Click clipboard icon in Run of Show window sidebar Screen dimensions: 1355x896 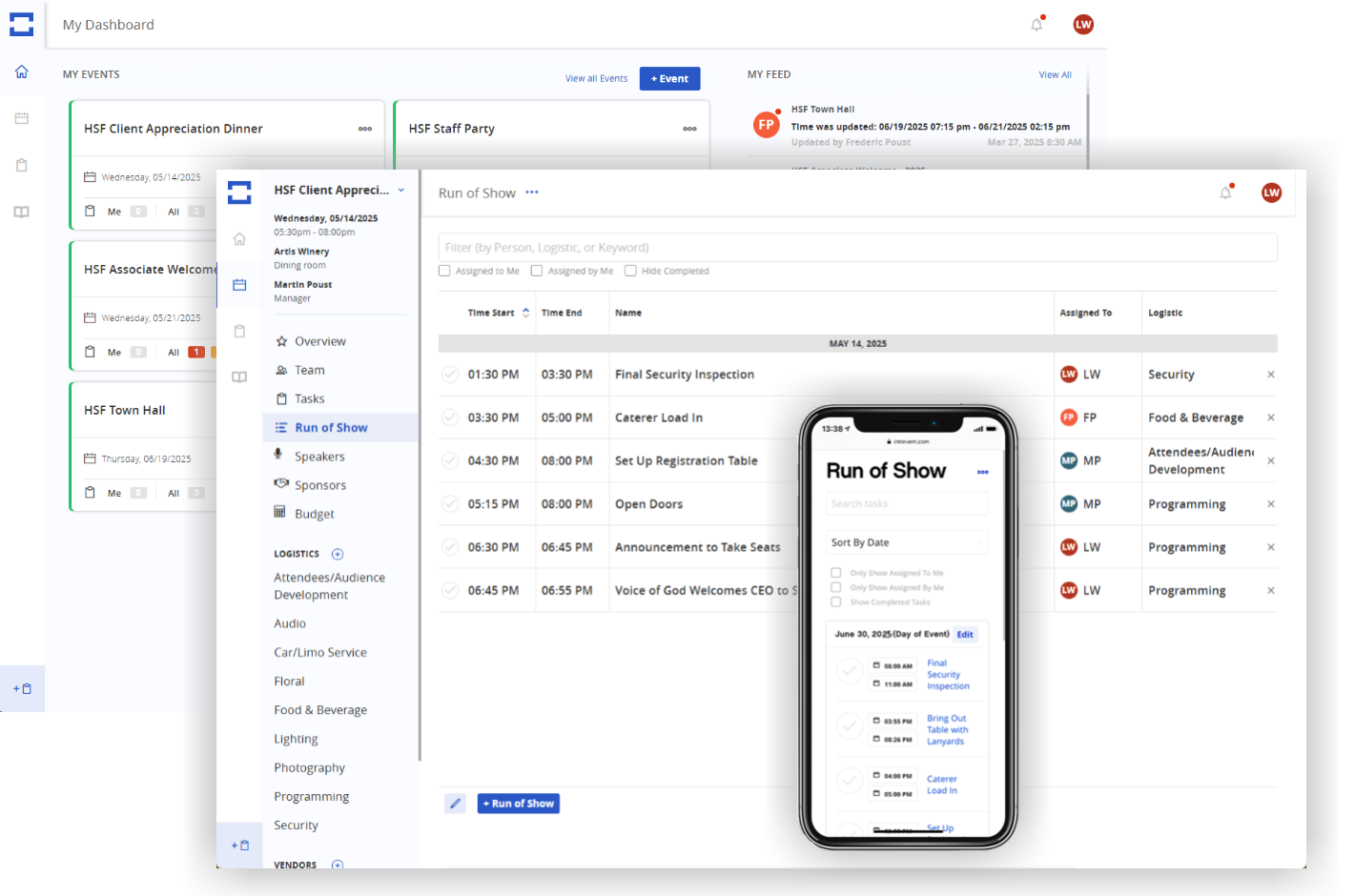click(x=239, y=331)
